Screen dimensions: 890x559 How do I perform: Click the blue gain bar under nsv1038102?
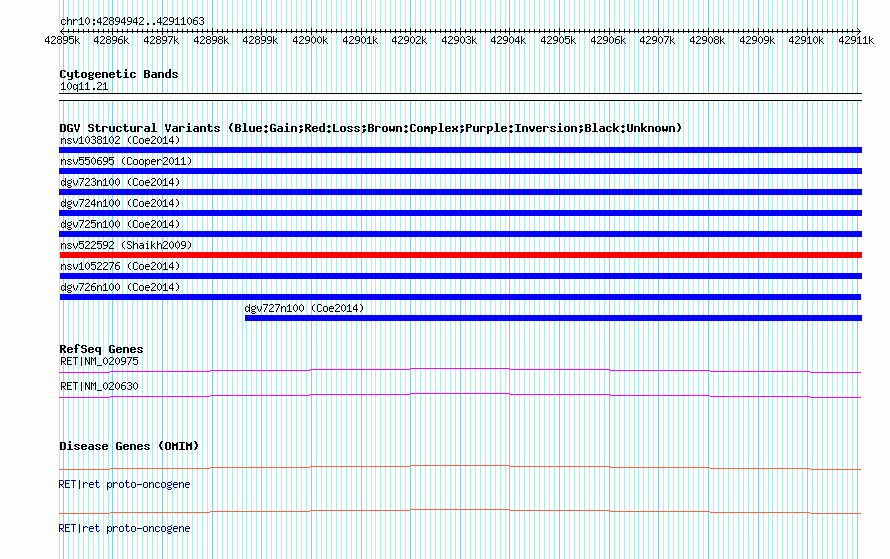click(460, 150)
